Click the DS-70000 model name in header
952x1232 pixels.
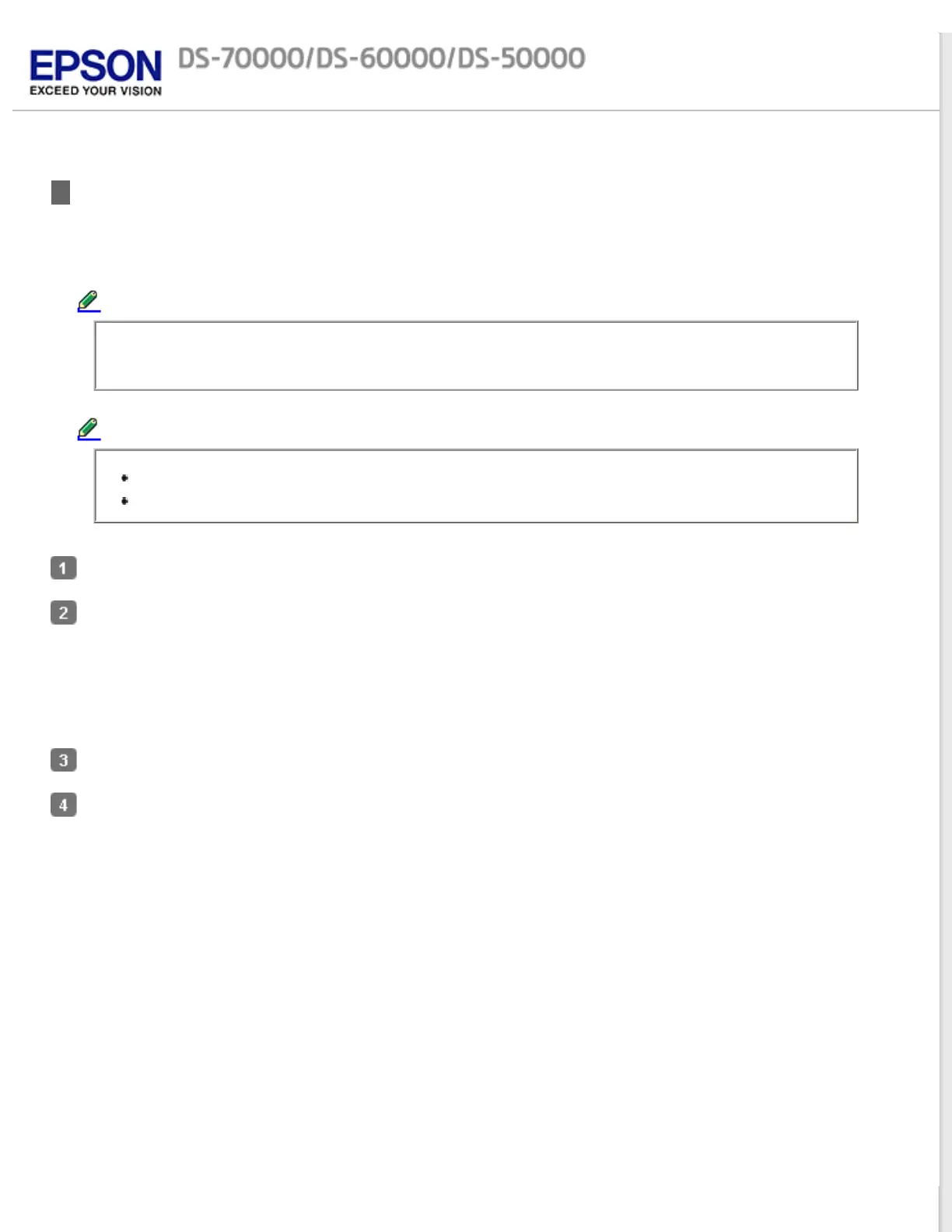[x=241, y=58]
